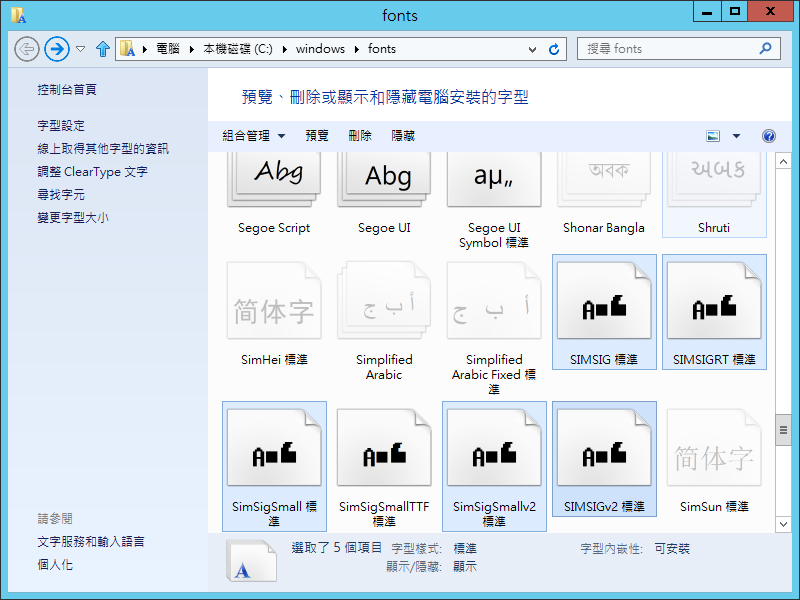The width and height of the screenshot is (800, 600).
Task: Select 本機磁碟 (C:) breadcrumb
Action: tap(238, 49)
